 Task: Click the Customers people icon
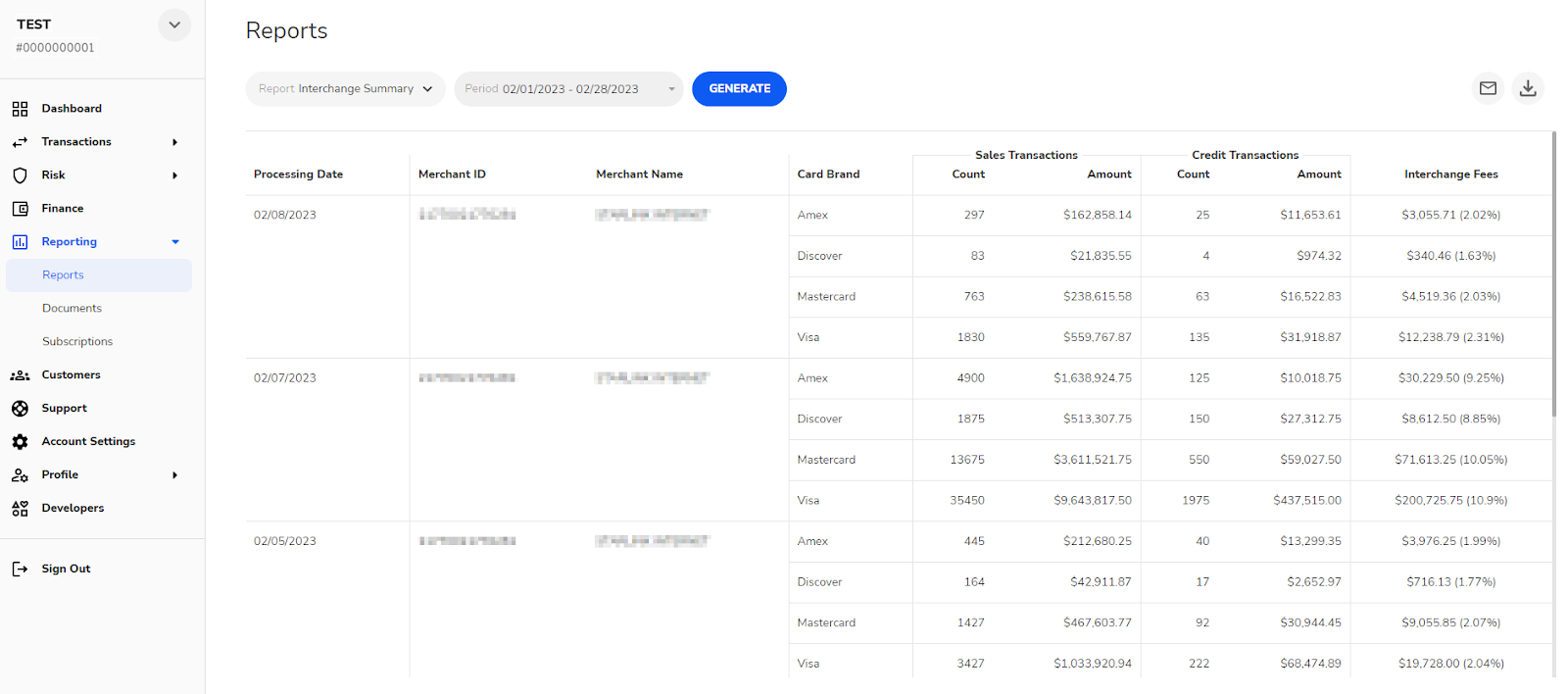(x=20, y=375)
